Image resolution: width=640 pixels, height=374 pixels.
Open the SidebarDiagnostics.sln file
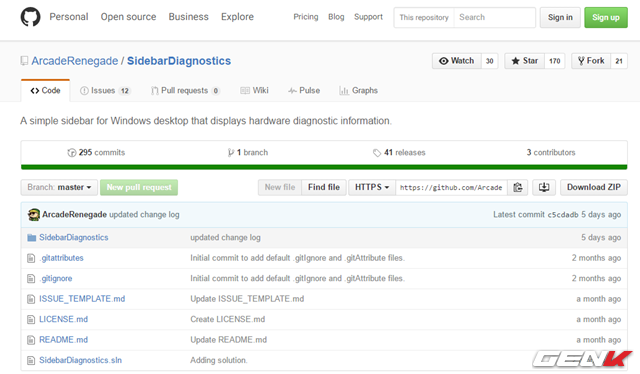tap(80, 360)
